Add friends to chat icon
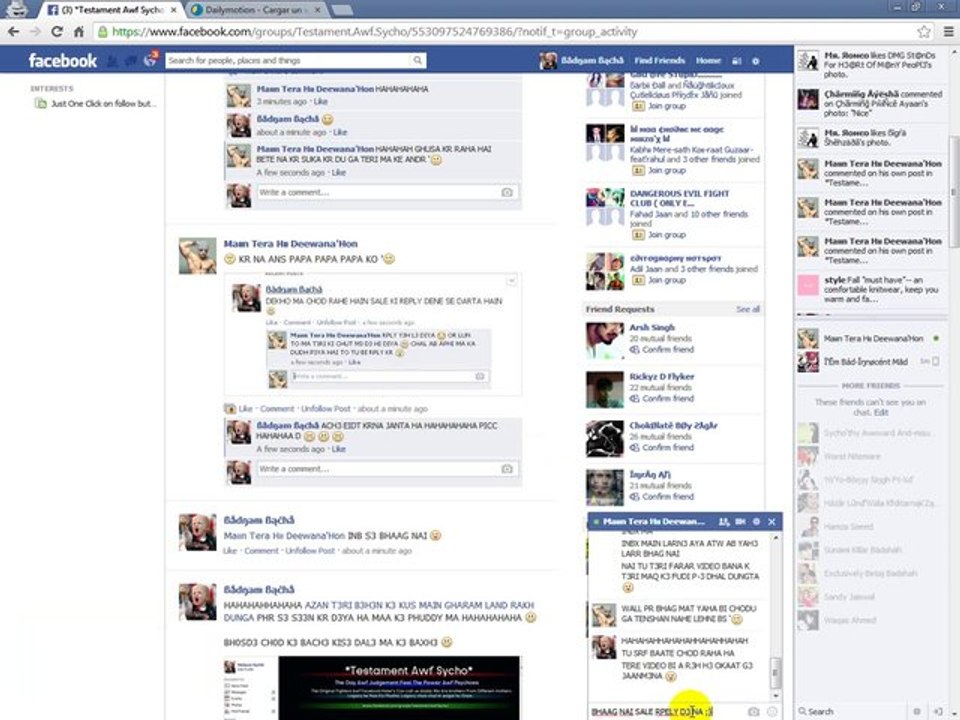960x720 pixels. pyautogui.click(x=724, y=522)
